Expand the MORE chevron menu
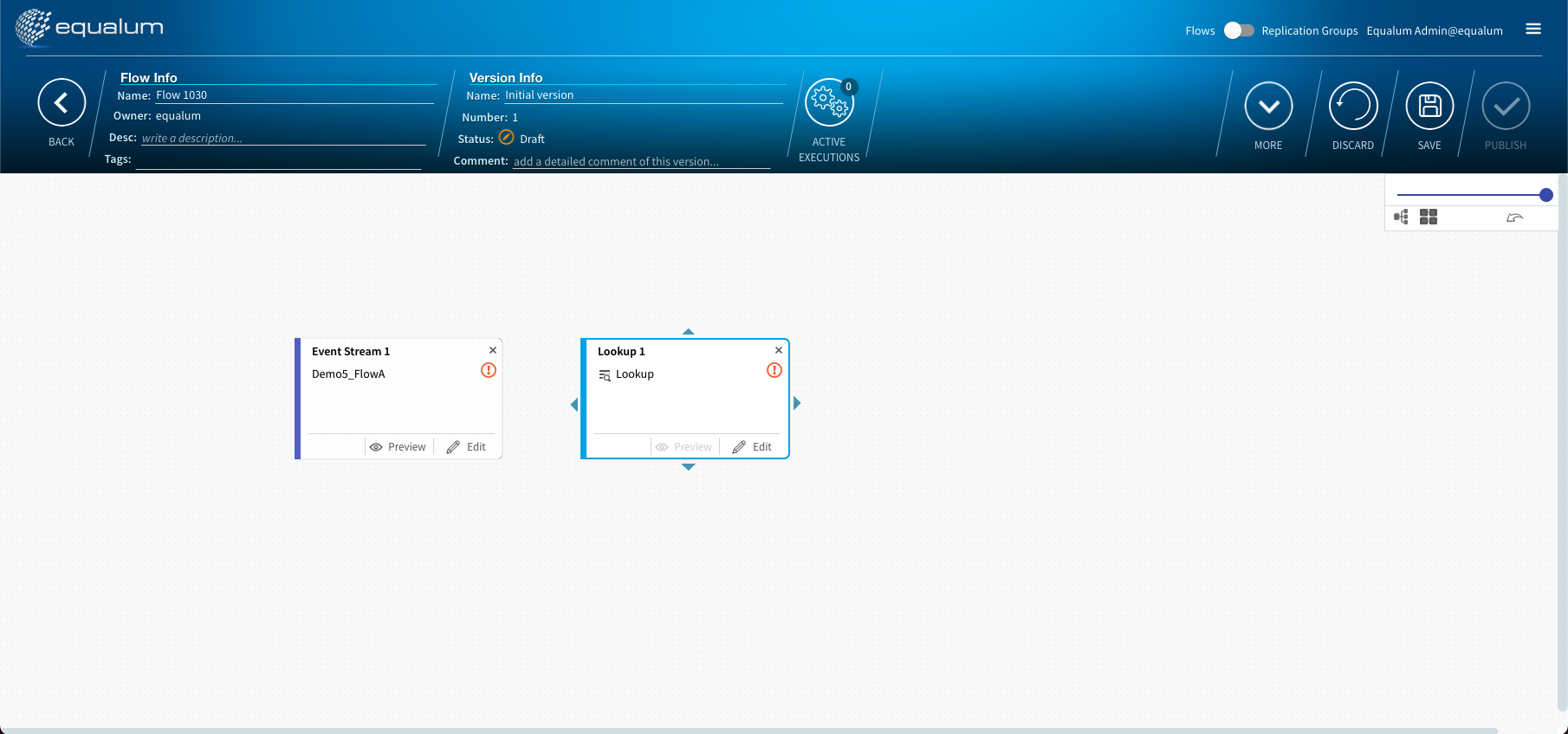1568x734 pixels. point(1268,106)
